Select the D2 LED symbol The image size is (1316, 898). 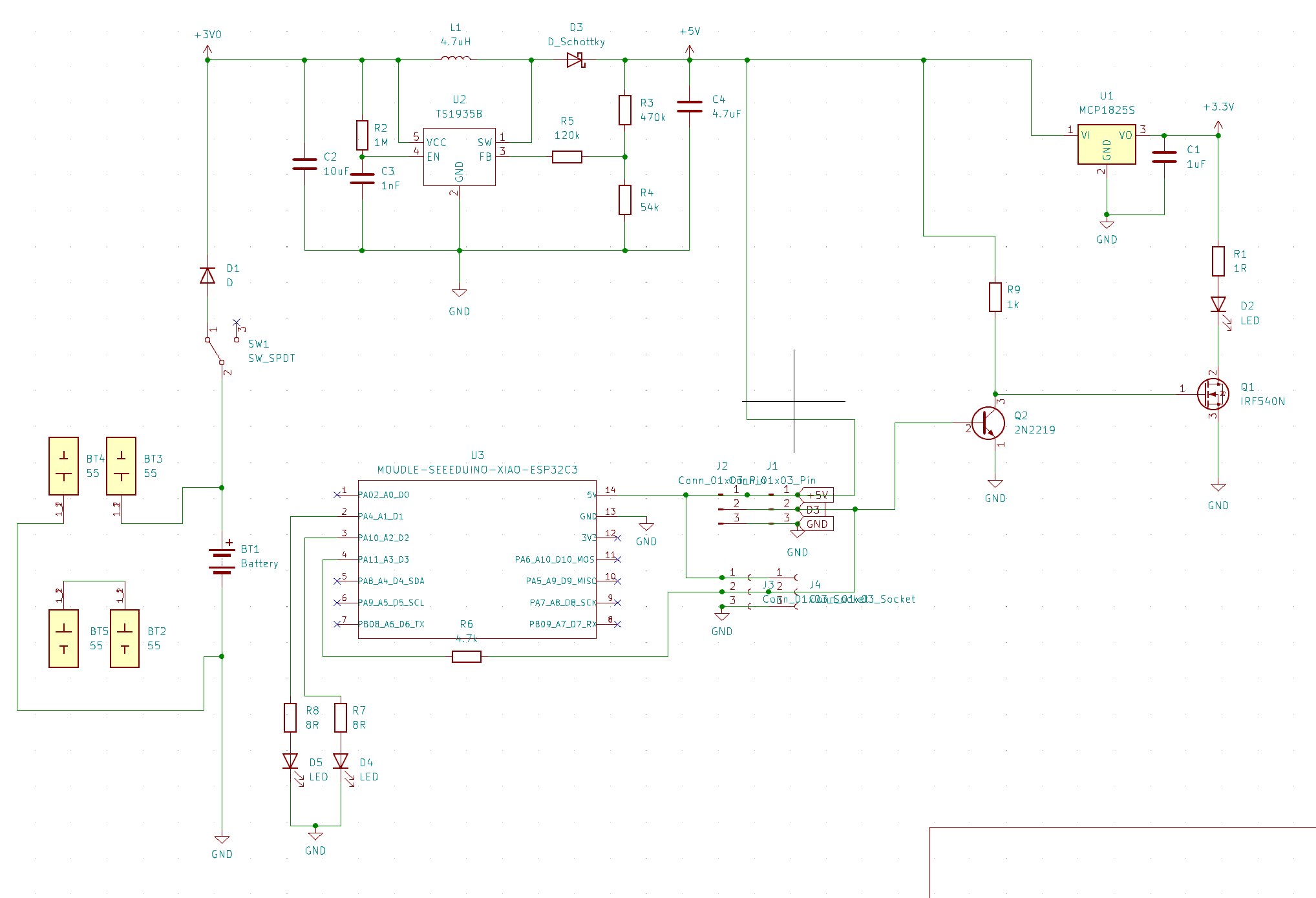click(1218, 304)
